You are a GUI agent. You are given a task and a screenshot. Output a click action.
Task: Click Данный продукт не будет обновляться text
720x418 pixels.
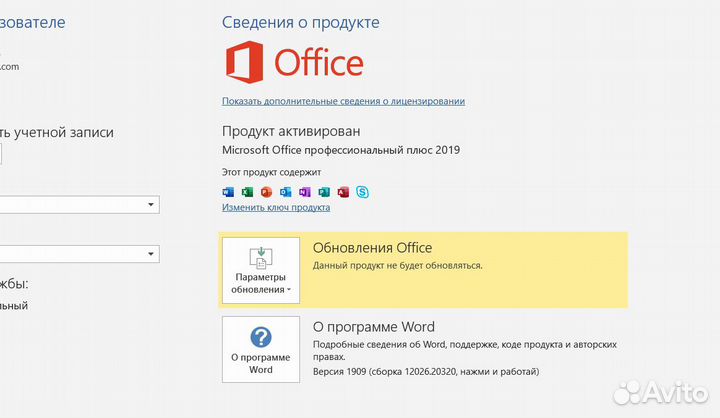click(398, 265)
